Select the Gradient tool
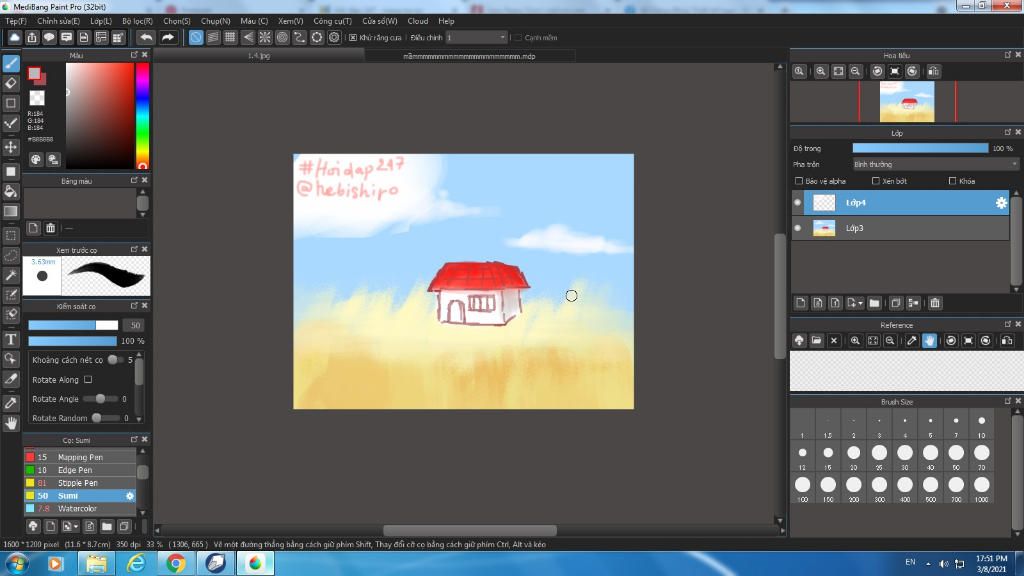 [10, 211]
